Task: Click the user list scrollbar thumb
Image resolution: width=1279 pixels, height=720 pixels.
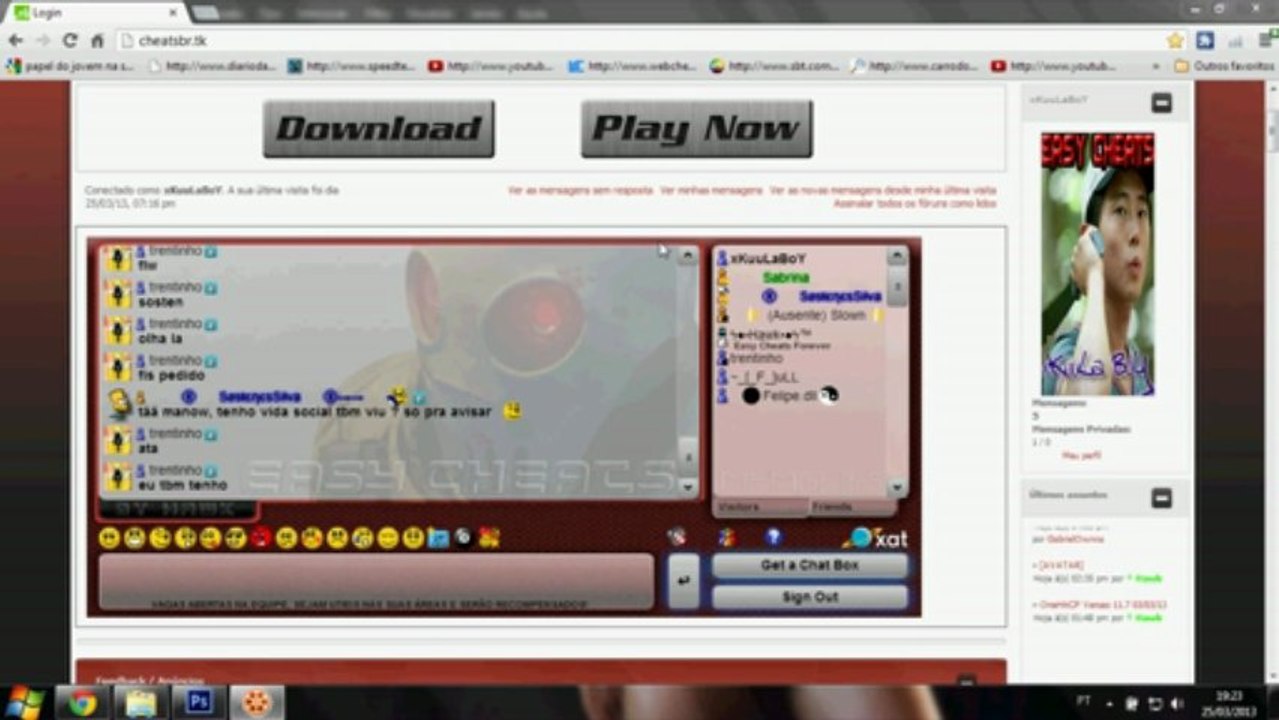Action: [x=897, y=288]
